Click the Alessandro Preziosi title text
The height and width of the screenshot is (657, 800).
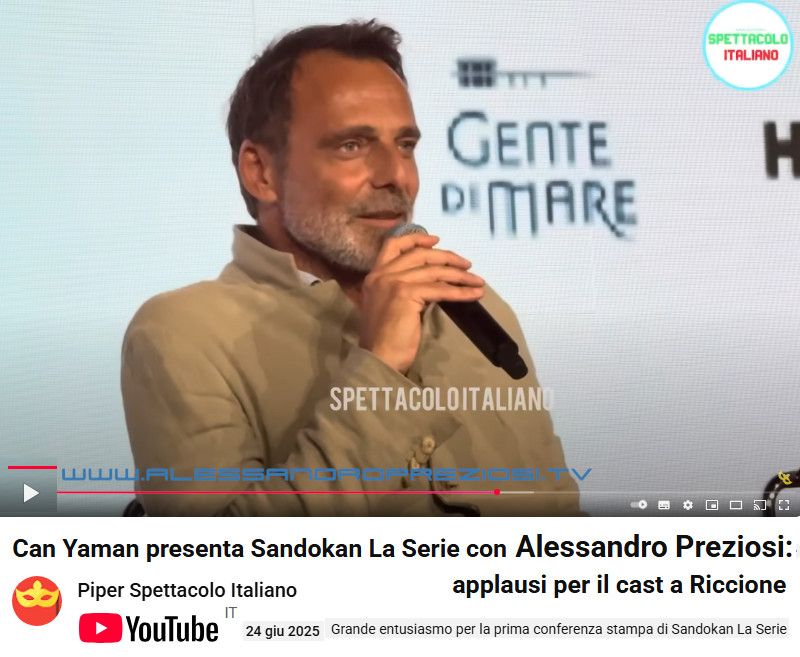click(x=654, y=547)
